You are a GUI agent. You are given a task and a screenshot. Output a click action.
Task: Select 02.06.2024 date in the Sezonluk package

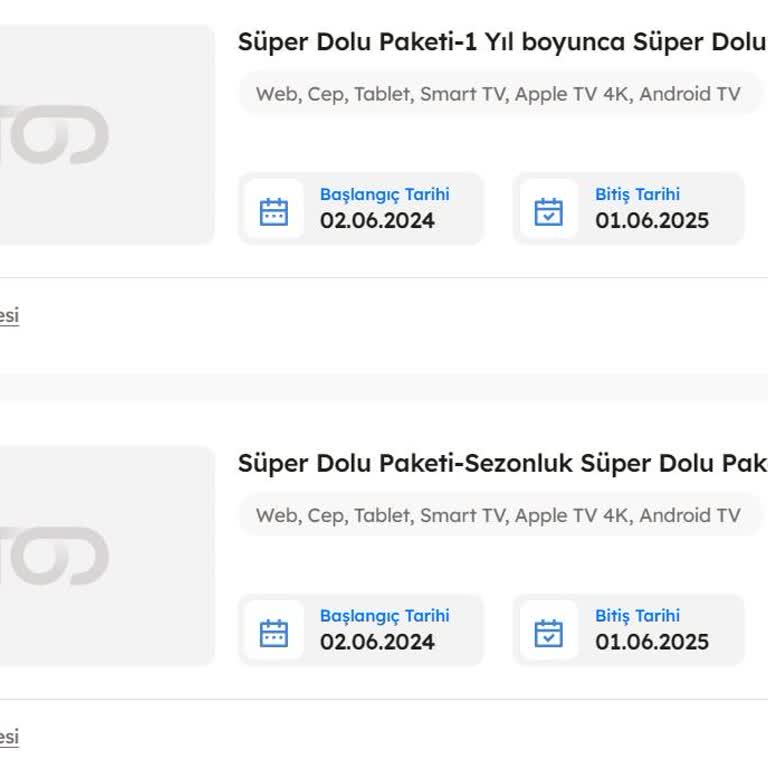[377, 643]
